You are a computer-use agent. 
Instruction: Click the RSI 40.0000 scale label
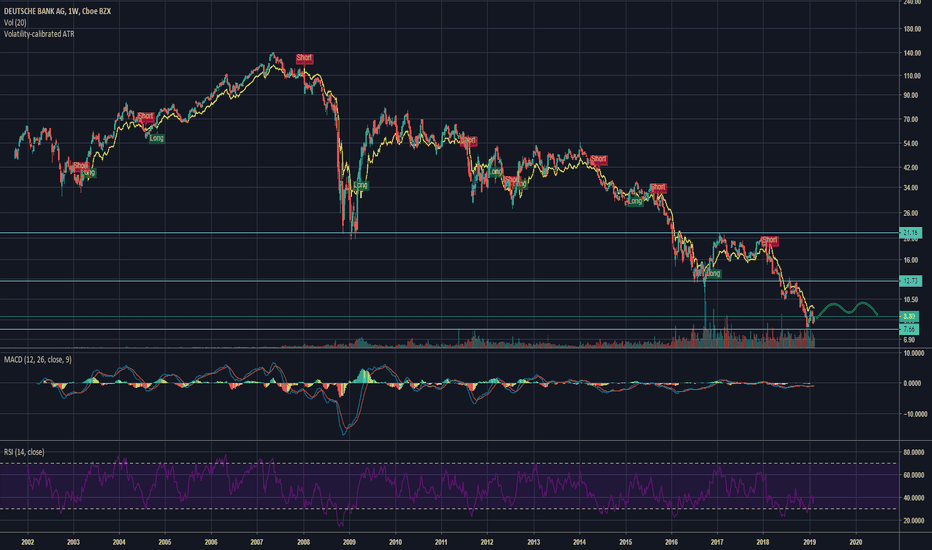coord(914,498)
